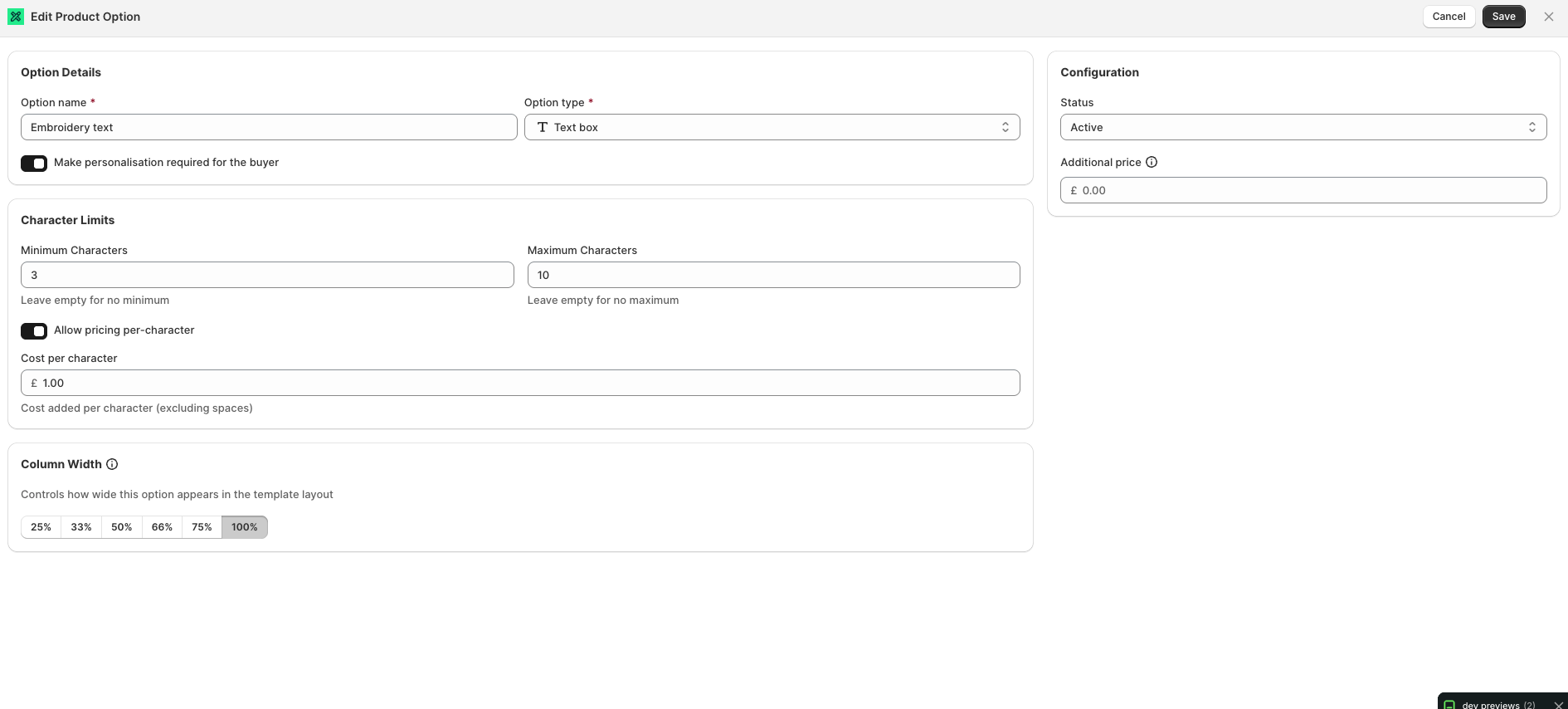
Task: Click the Minimum Characters label
Action: [74, 250]
